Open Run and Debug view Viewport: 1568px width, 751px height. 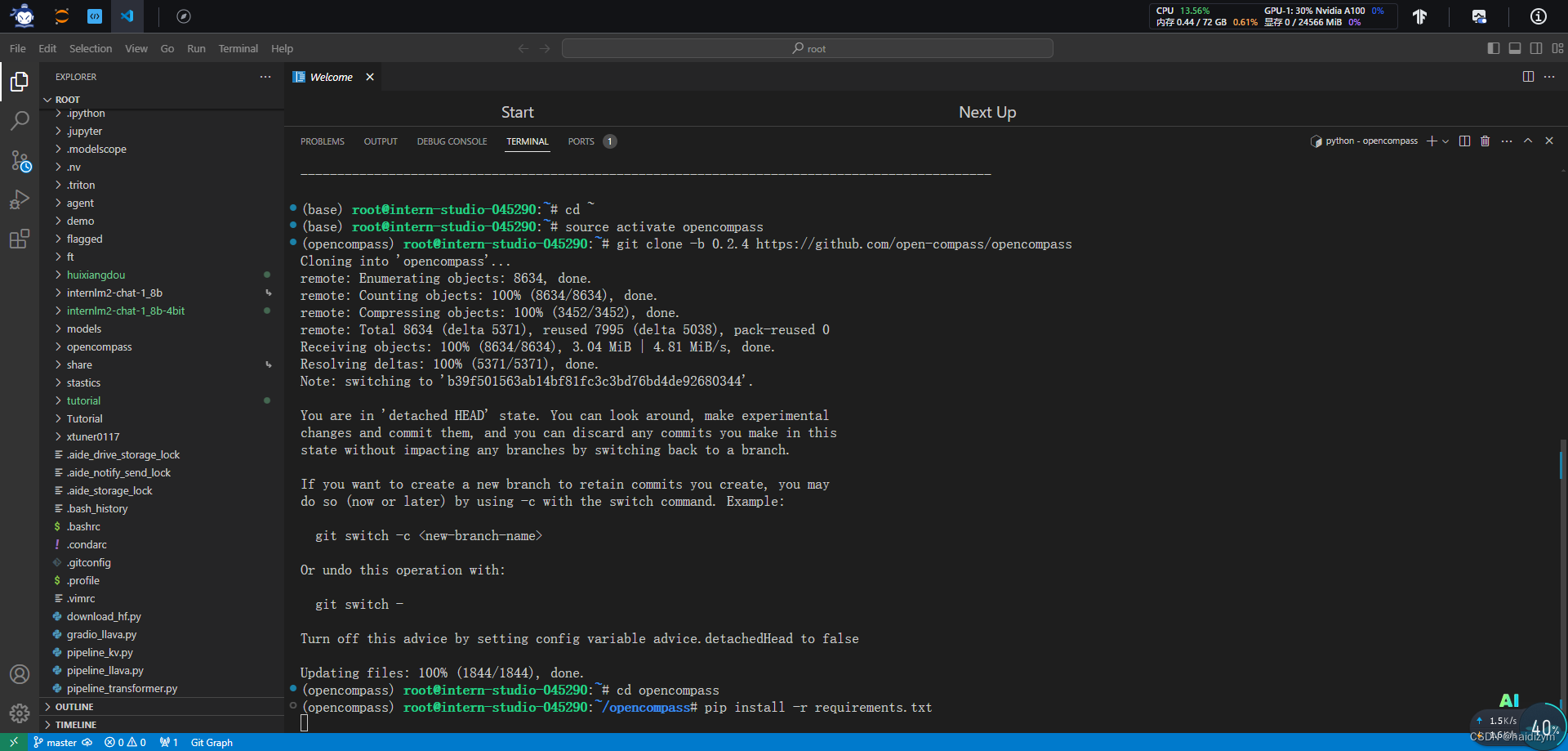(20, 200)
